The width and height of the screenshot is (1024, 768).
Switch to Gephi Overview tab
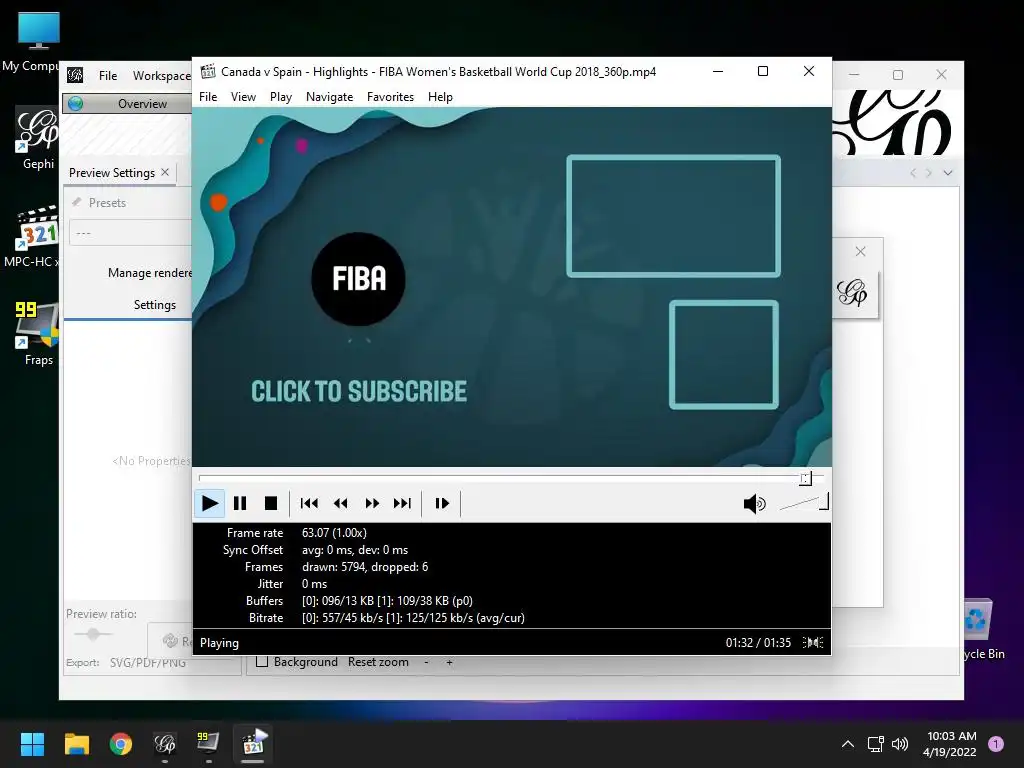tap(127, 103)
